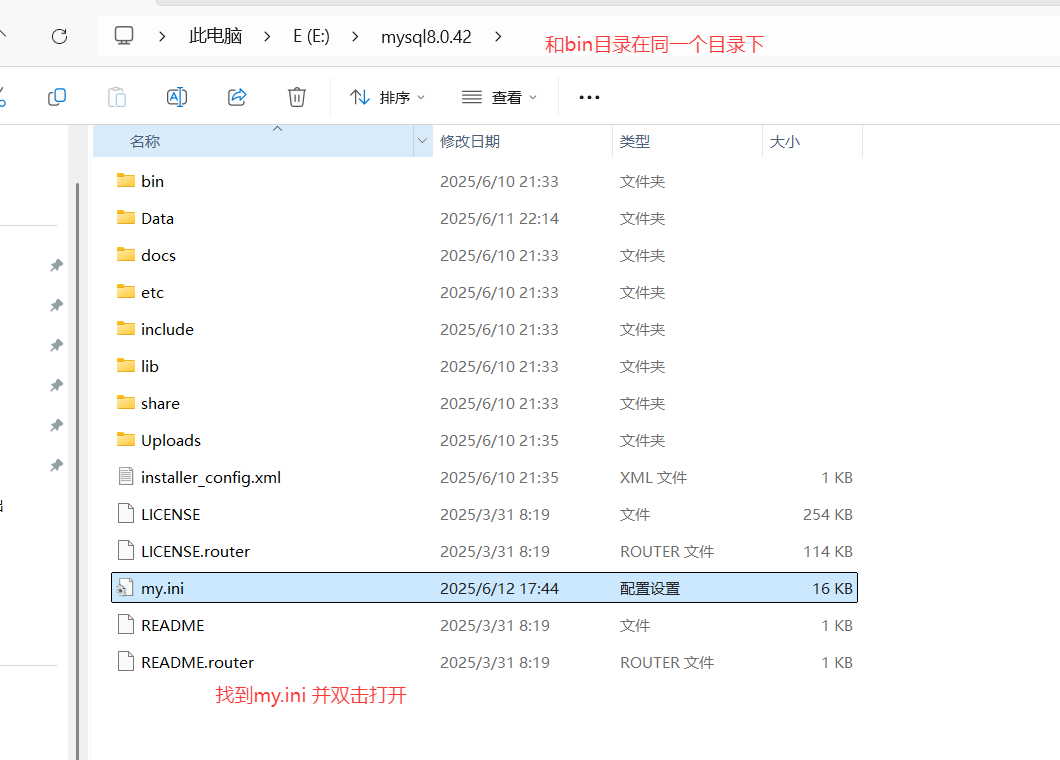Image resolution: width=1060 pixels, height=760 pixels.
Task: Select the bin folder icon
Action: [x=126, y=181]
